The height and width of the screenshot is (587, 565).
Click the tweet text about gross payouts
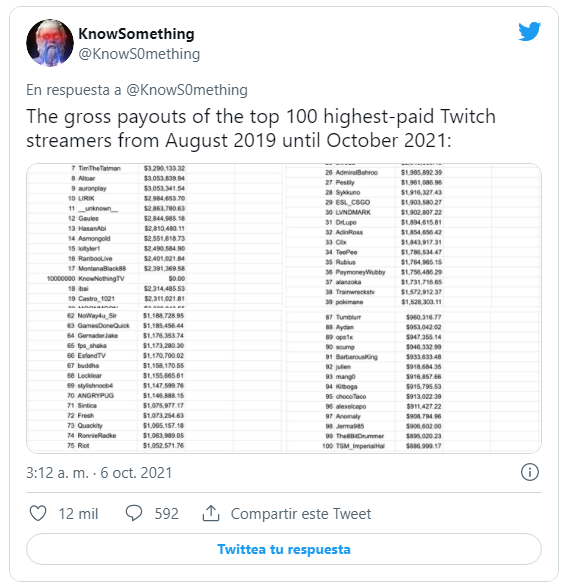[261, 128]
